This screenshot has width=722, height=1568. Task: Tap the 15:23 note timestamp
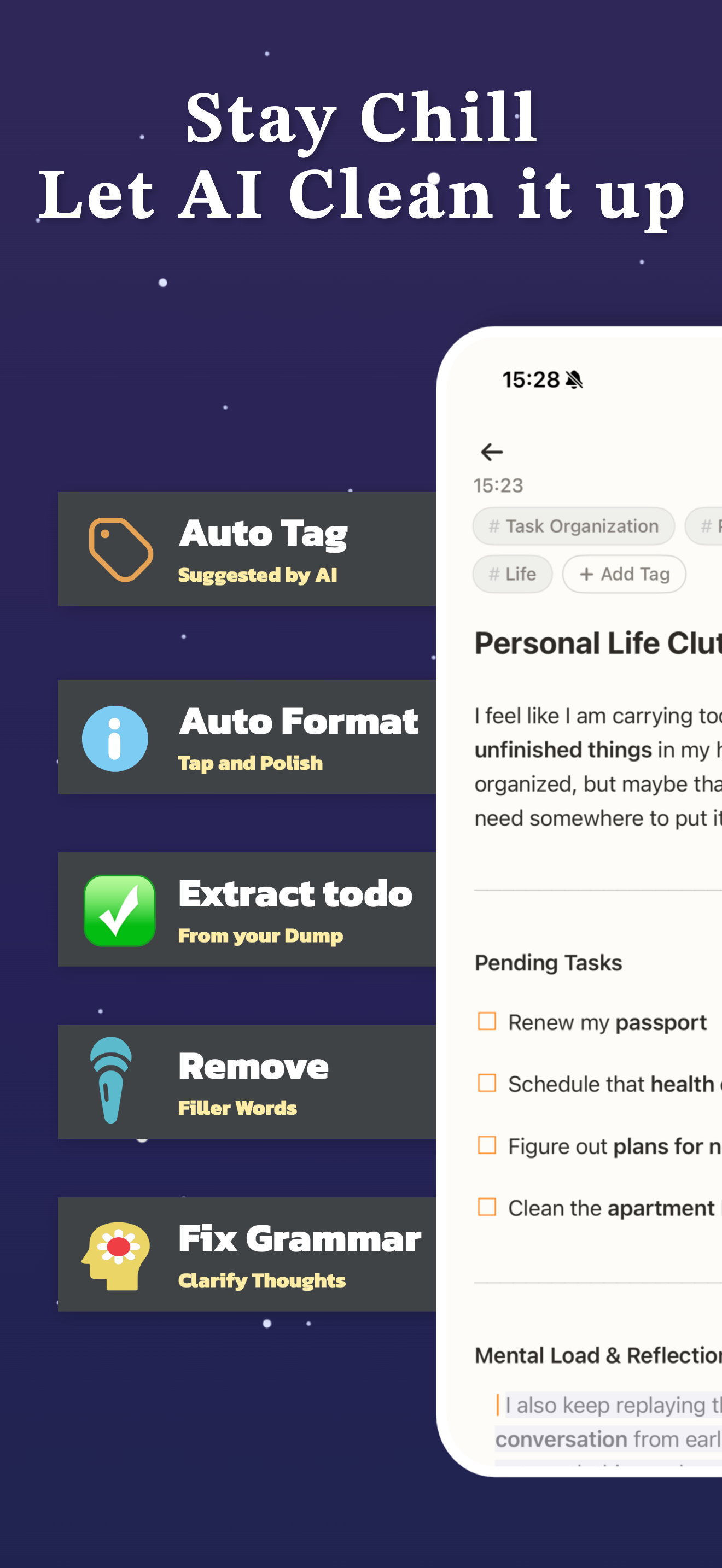tap(498, 485)
